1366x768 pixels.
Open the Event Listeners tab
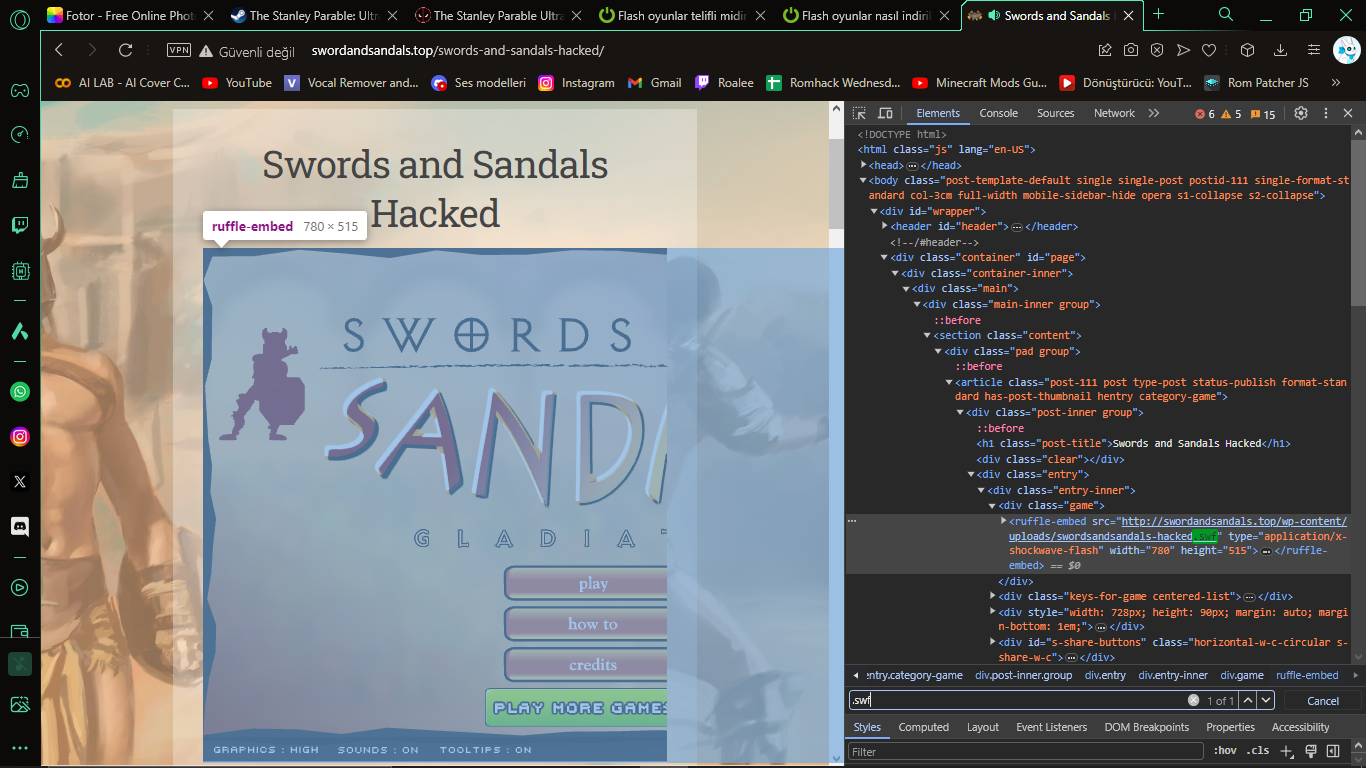1052,727
